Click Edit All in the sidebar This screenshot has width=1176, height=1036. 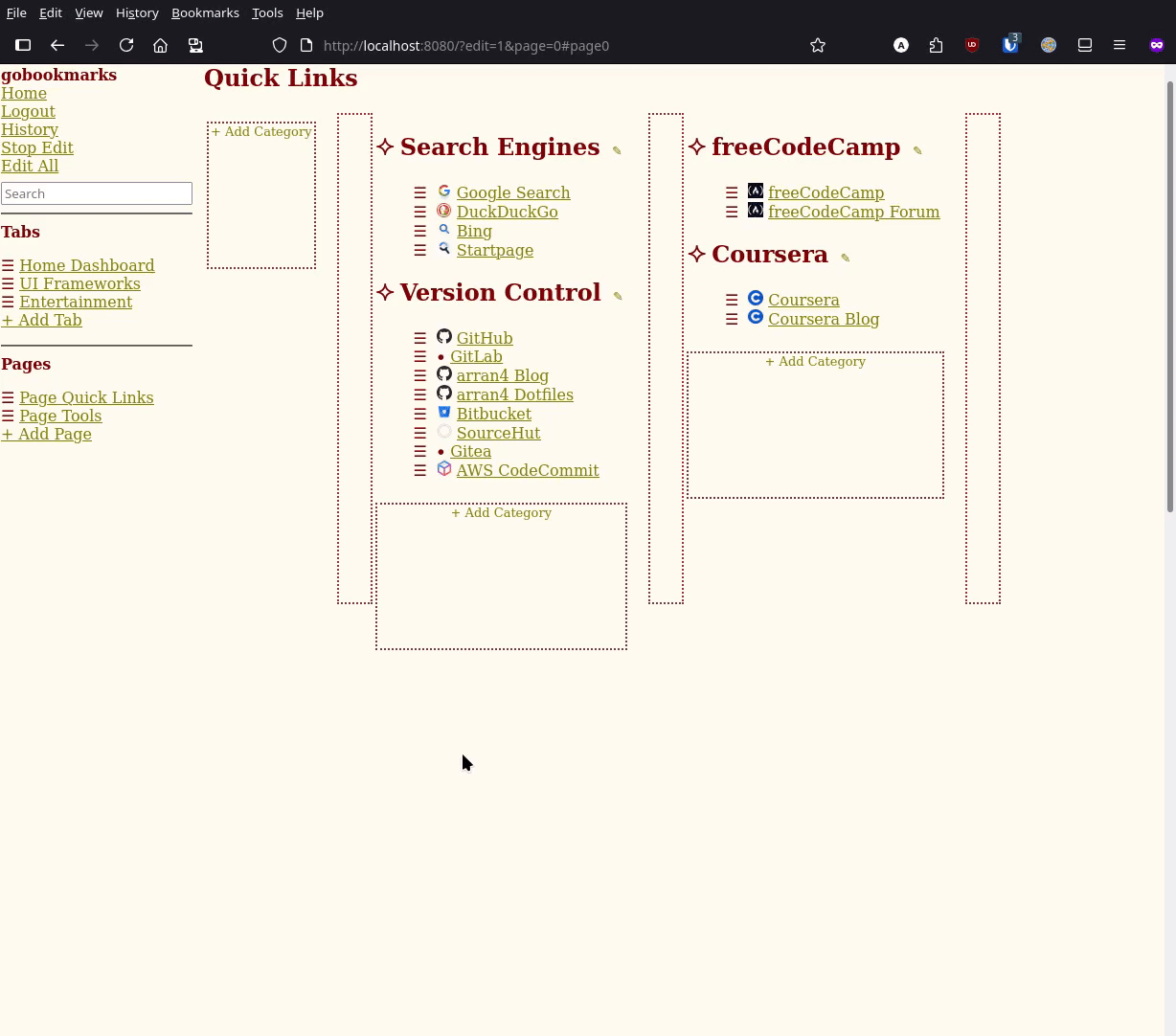[x=30, y=166]
